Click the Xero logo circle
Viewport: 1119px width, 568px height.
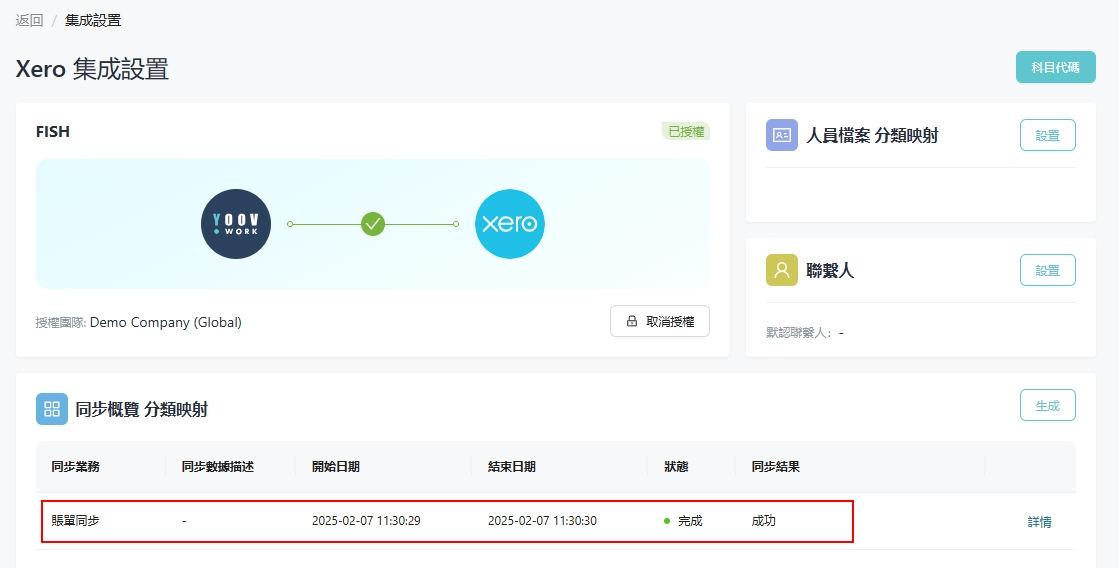(510, 224)
